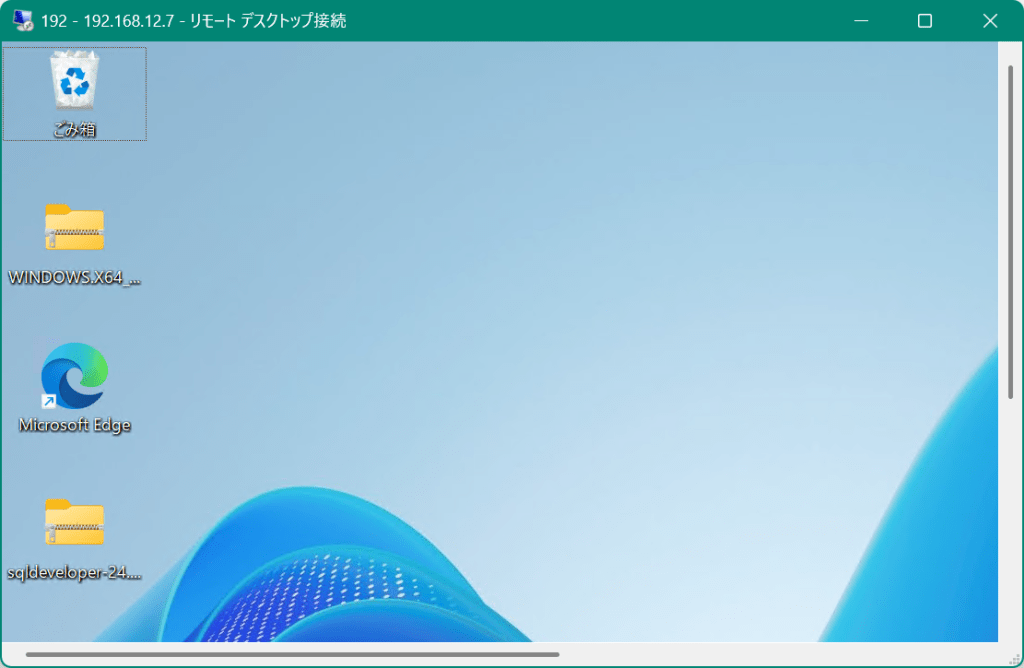This screenshot has height=668, width=1024.
Task: Click the horizontal scrollbar thumb
Action: point(290,655)
